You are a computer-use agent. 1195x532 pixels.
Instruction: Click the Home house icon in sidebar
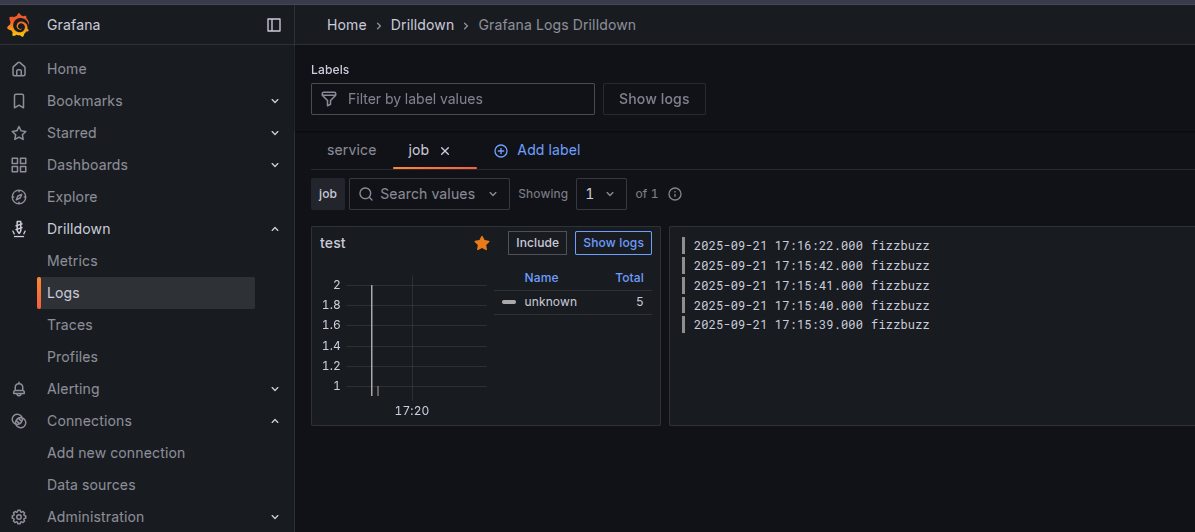19,69
